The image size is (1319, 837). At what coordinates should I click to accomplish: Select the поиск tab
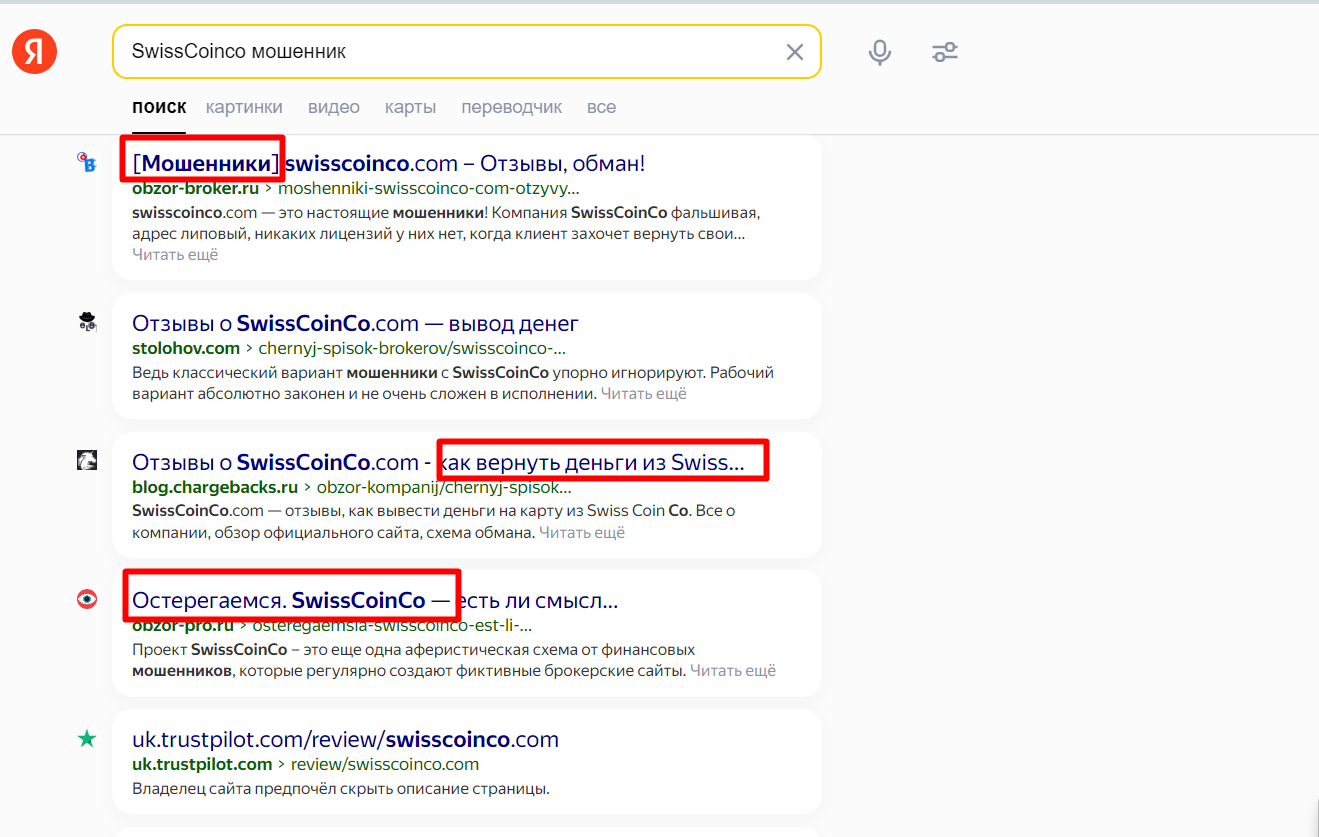pyautogui.click(x=159, y=107)
